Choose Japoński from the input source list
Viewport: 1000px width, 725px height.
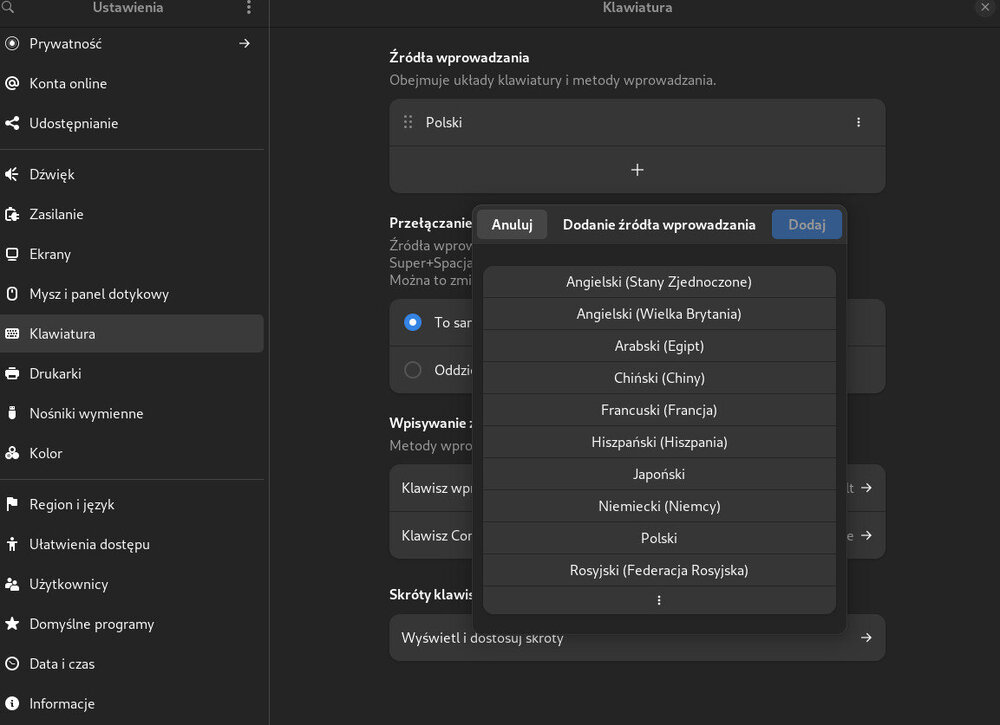(x=659, y=474)
